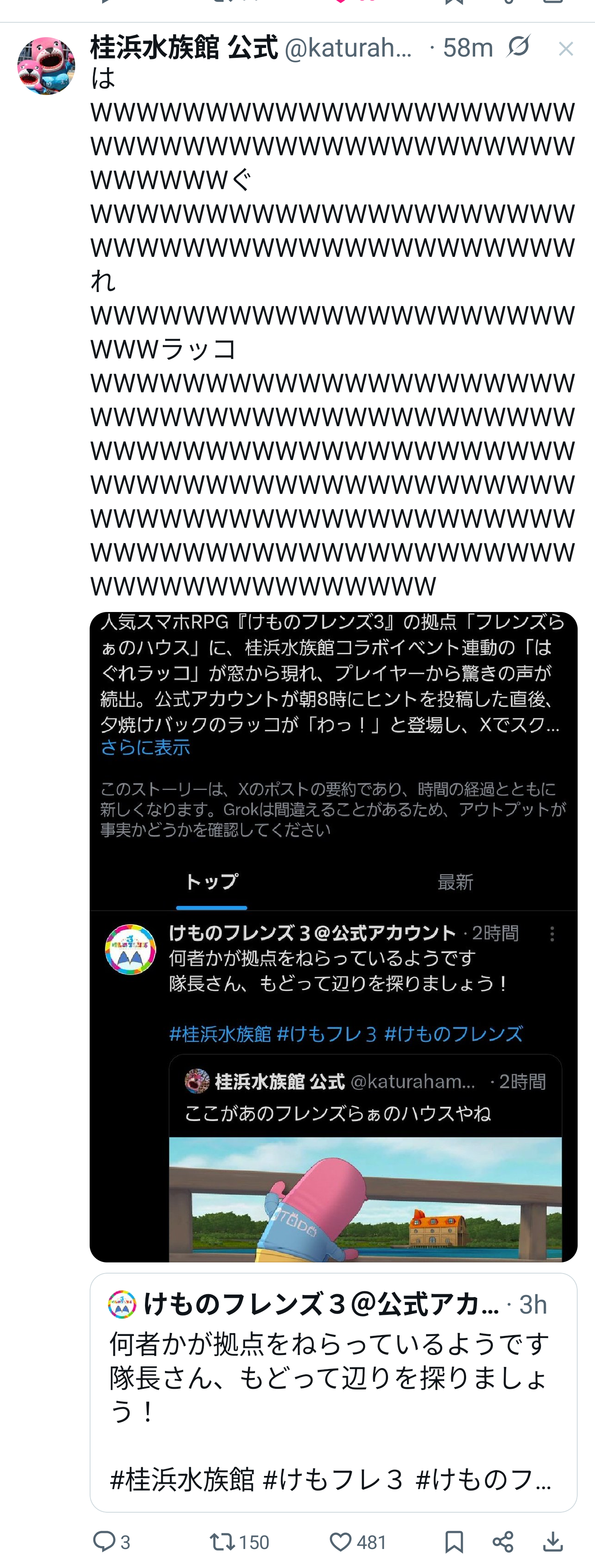Viewport: 595px width, 1568px height.
Task: Open hashtag #けもフレ３ in quoted post
Action: pos(333,1478)
